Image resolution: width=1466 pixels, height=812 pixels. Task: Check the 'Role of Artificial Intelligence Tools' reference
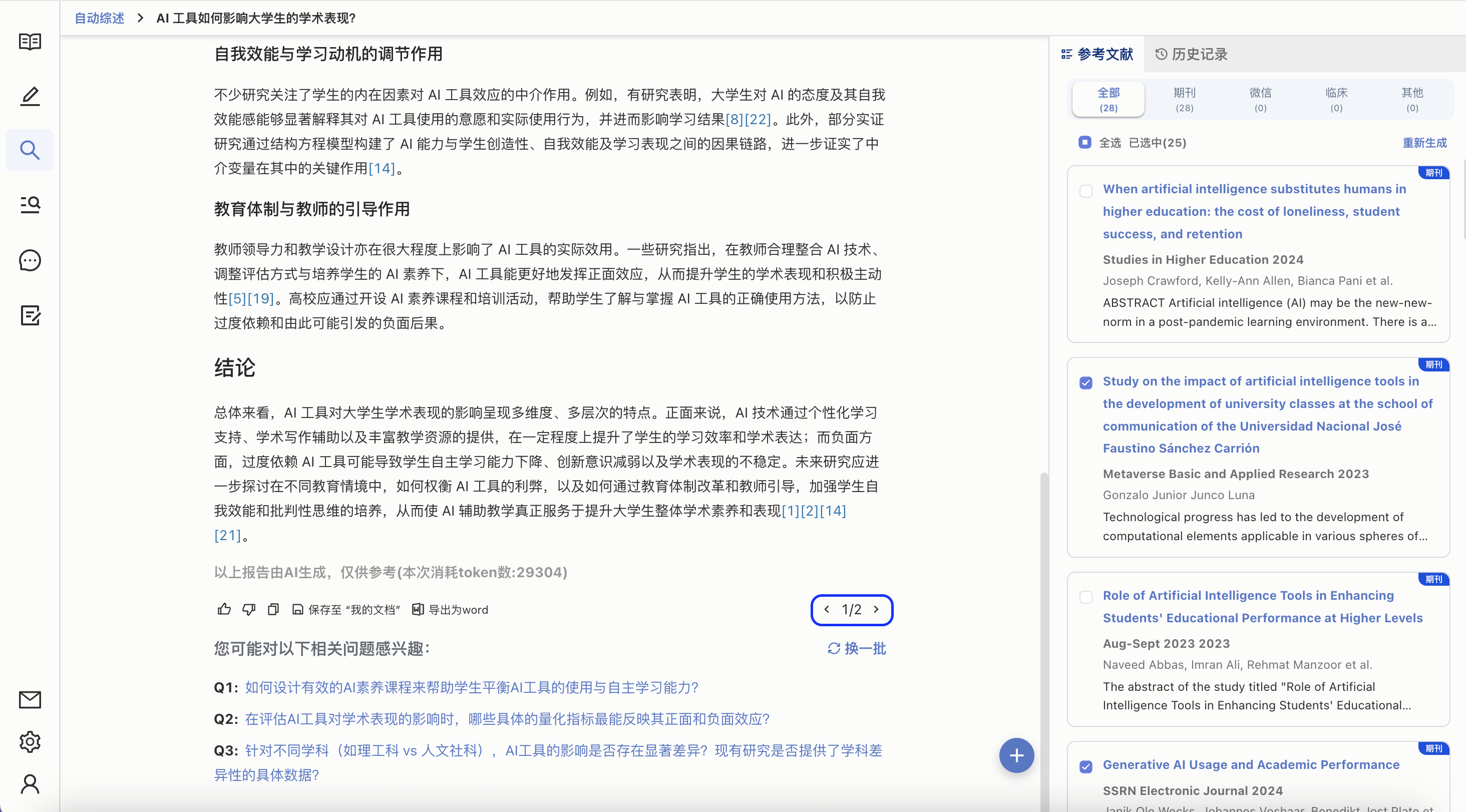pos(1086,596)
